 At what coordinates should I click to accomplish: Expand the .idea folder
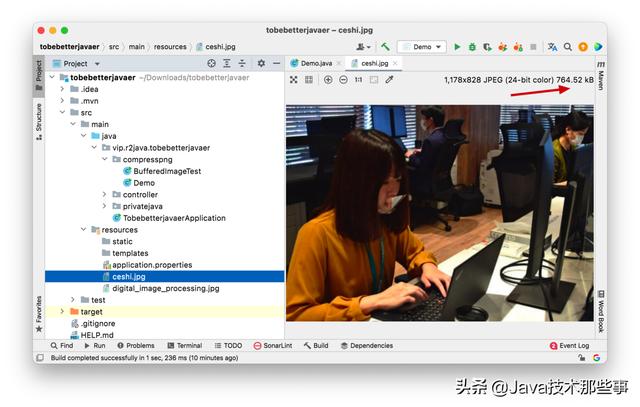point(62,89)
